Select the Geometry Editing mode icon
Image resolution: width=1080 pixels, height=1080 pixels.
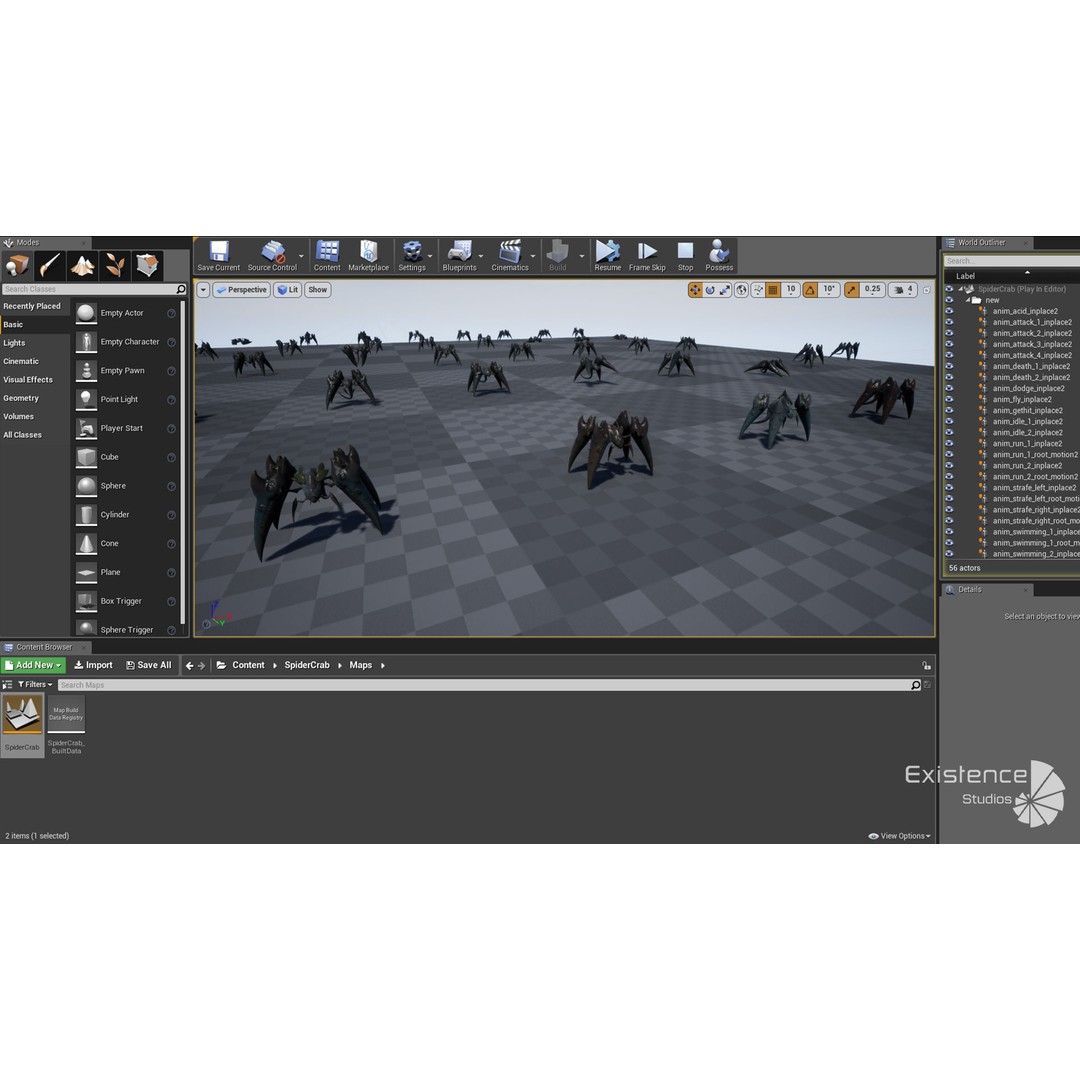(147, 265)
